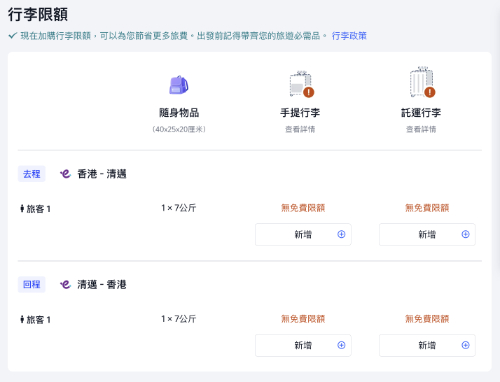This screenshot has width=500, height=382.
Task: Click plus icon in return carry-on 新增 button
Action: point(341,345)
